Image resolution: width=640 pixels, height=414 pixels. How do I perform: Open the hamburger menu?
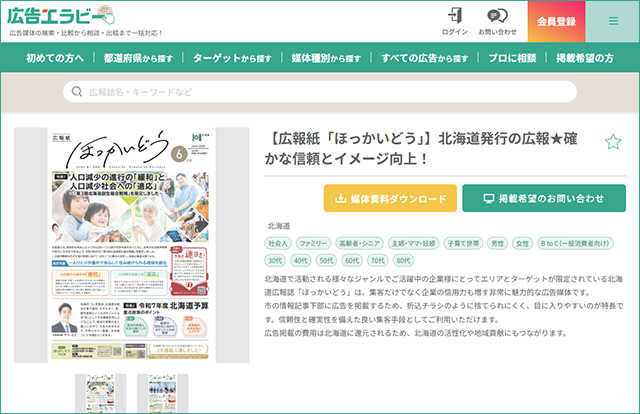click(614, 20)
